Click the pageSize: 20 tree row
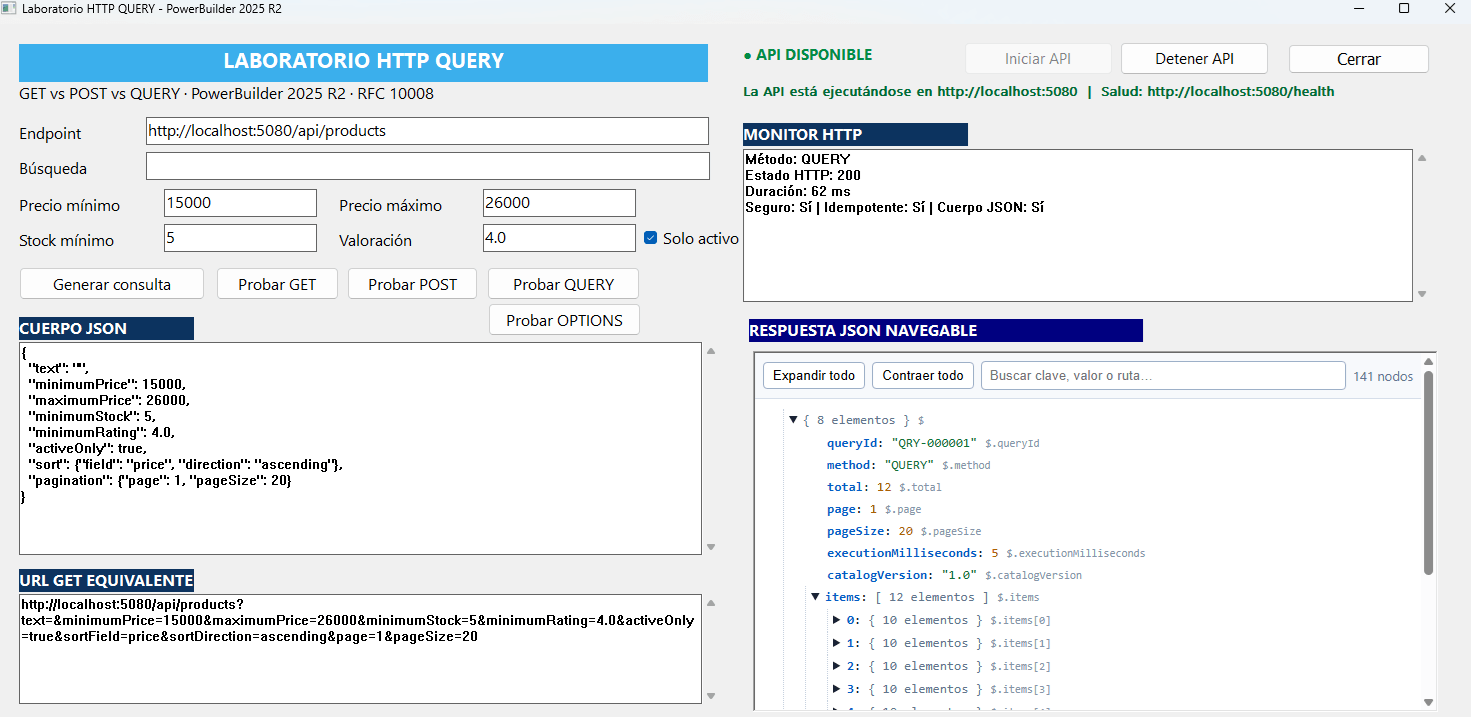This screenshot has height=717, width=1471. pos(904,531)
